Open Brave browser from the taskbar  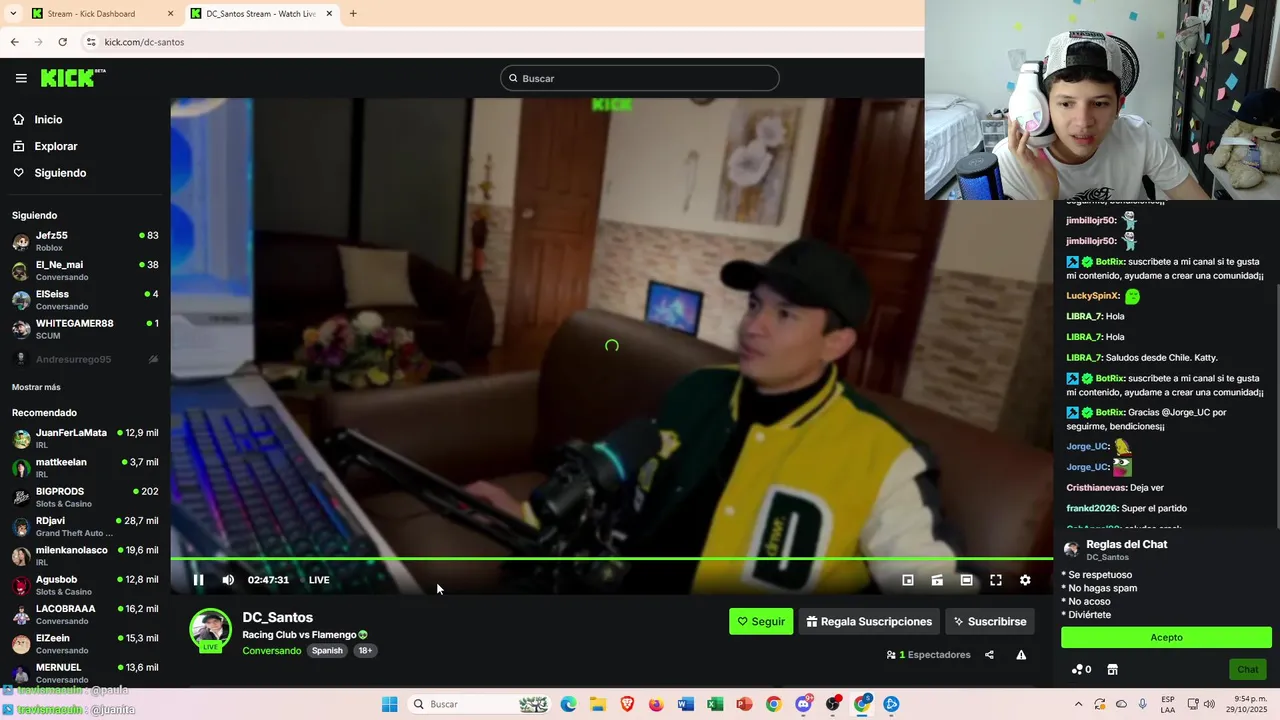(x=627, y=704)
